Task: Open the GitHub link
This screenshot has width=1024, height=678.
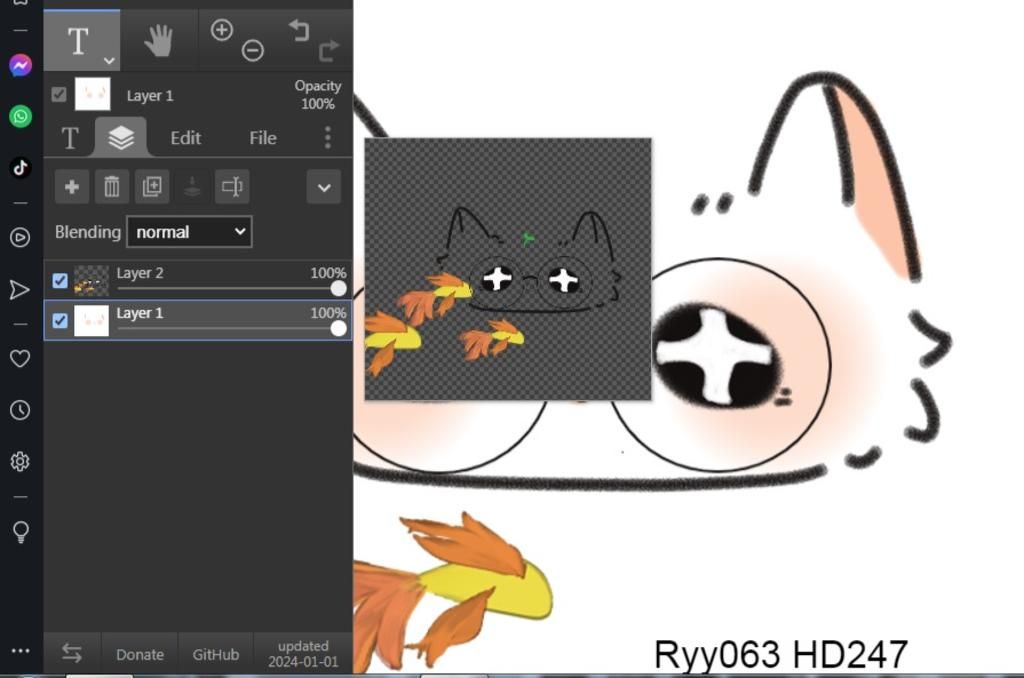Action: [x=216, y=654]
